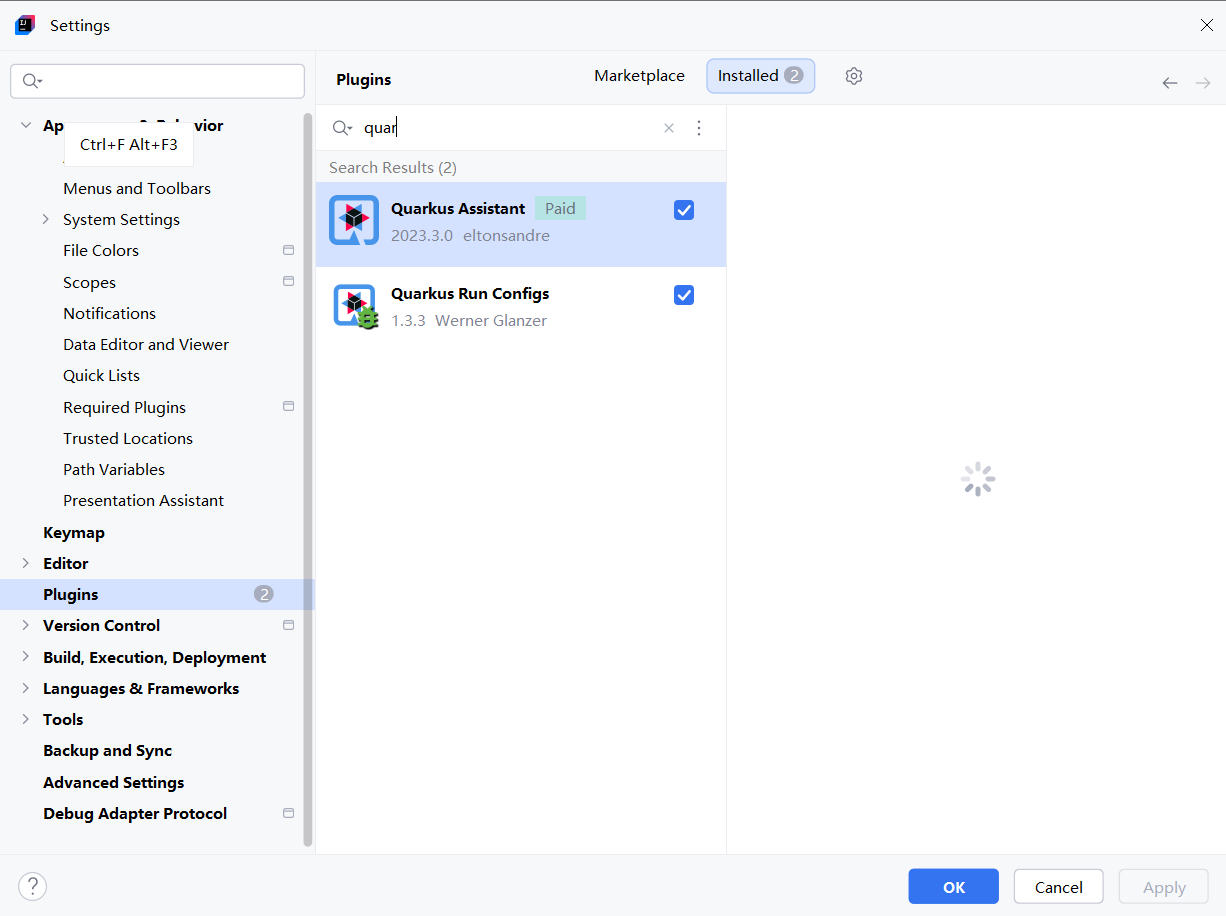
Task: Open Required Plugins settings
Action: (124, 407)
